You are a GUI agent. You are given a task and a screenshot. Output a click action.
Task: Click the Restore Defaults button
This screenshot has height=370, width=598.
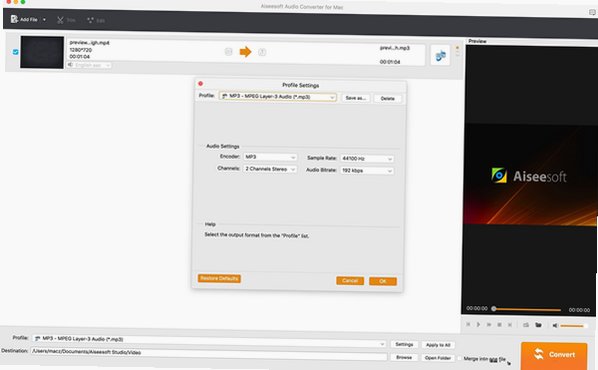click(219, 278)
